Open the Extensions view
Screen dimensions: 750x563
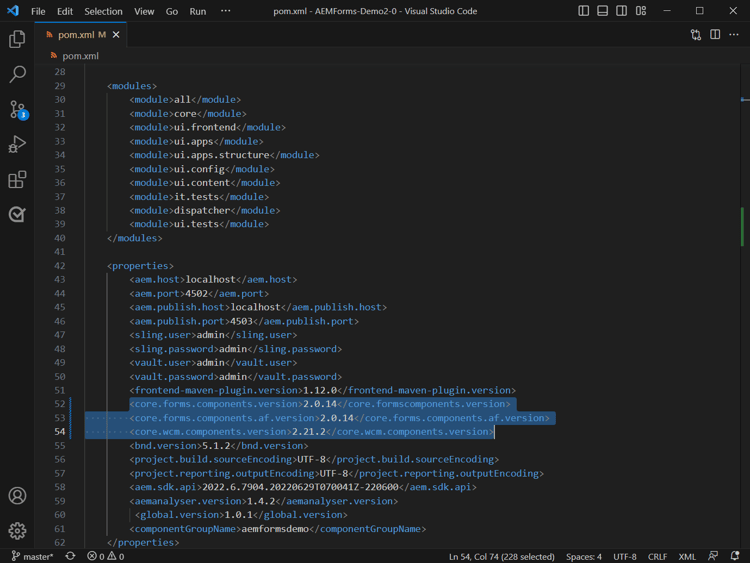17,180
